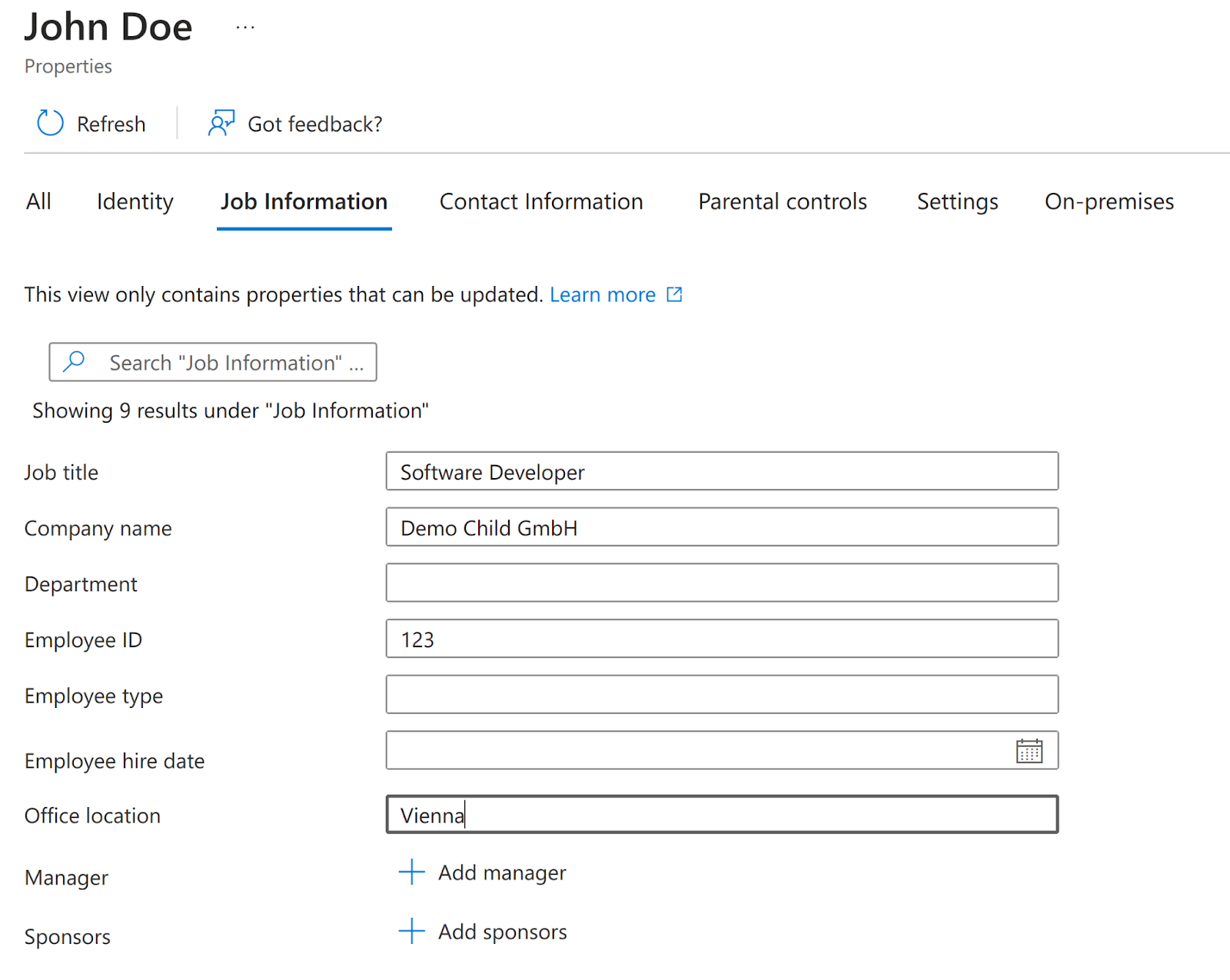Click the Employee hire date input field
This screenshot has width=1230, height=980.
point(722,750)
